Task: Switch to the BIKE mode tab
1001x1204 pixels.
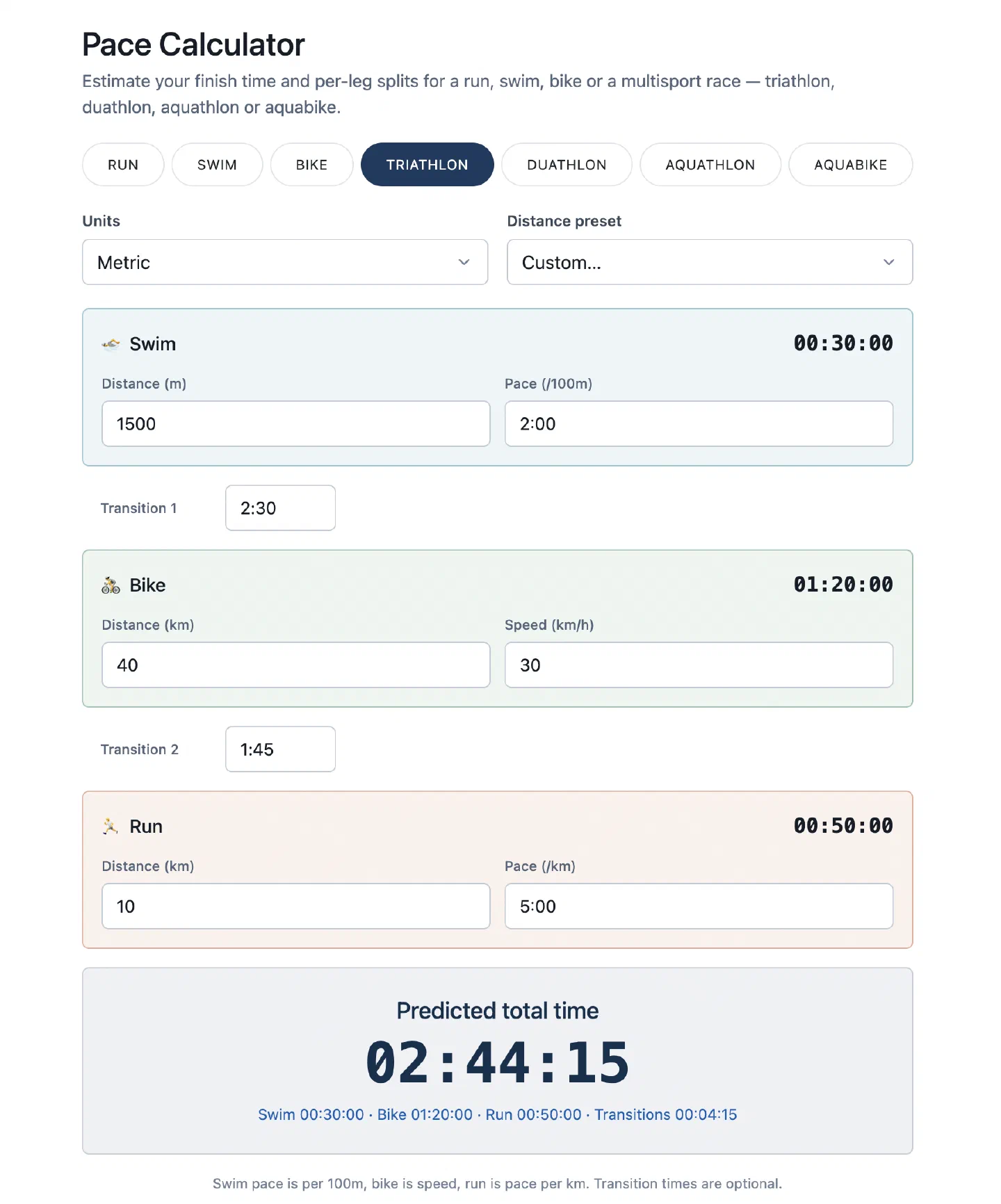Action: pyautogui.click(x=311, y=165)
